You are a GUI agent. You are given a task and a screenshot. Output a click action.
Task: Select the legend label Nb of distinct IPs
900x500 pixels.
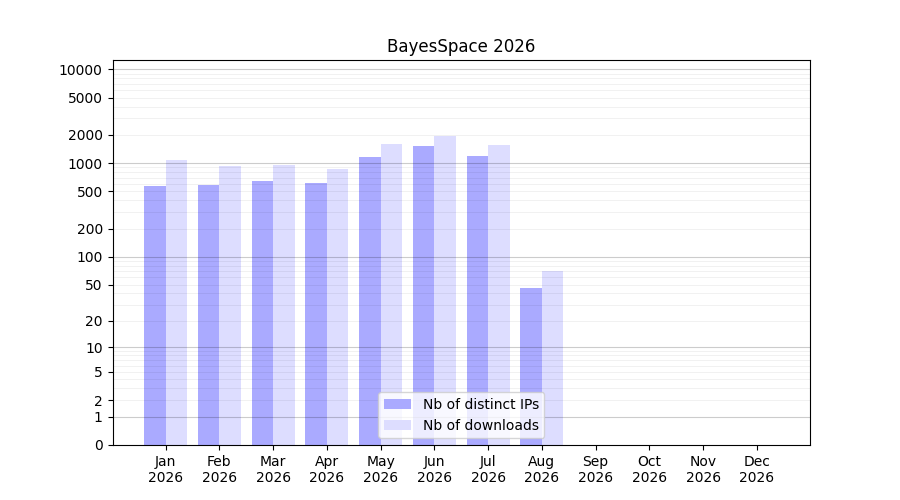tap(481, 404)
